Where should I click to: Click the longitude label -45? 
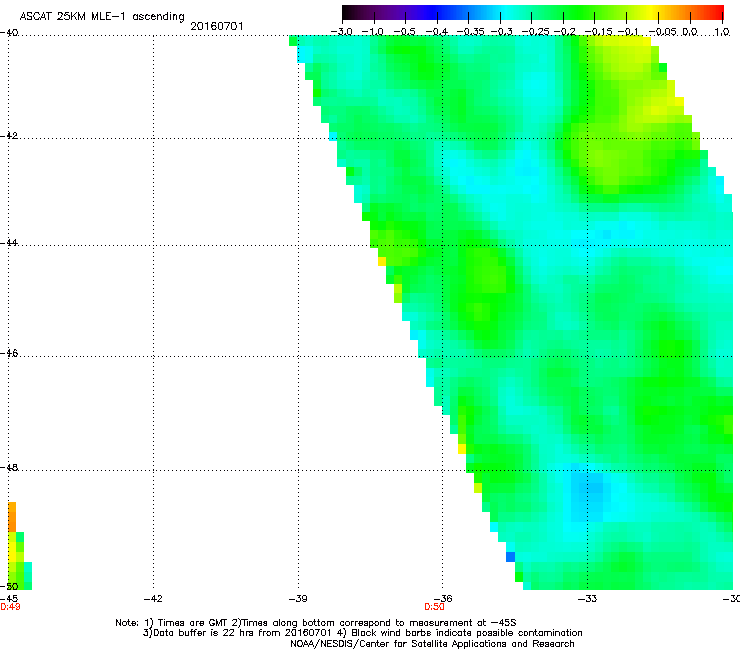pos(9,599)
